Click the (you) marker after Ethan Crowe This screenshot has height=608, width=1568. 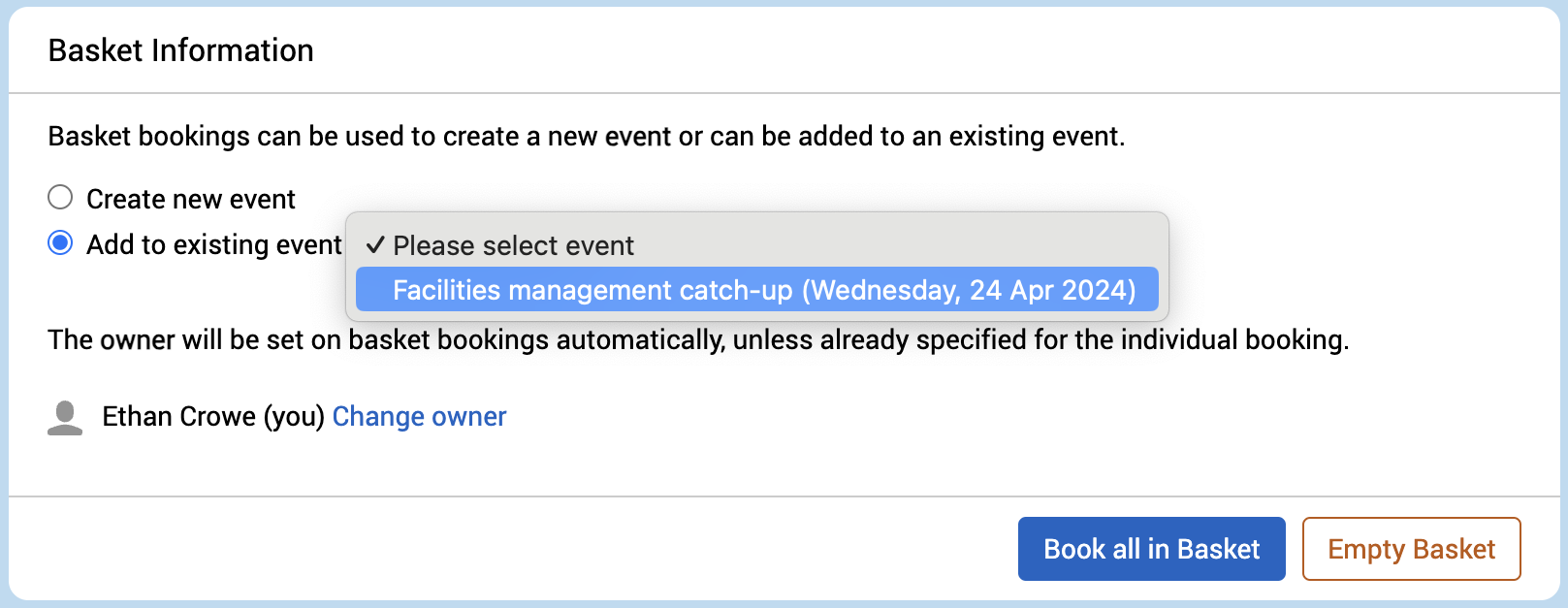[x=294, y=417]
